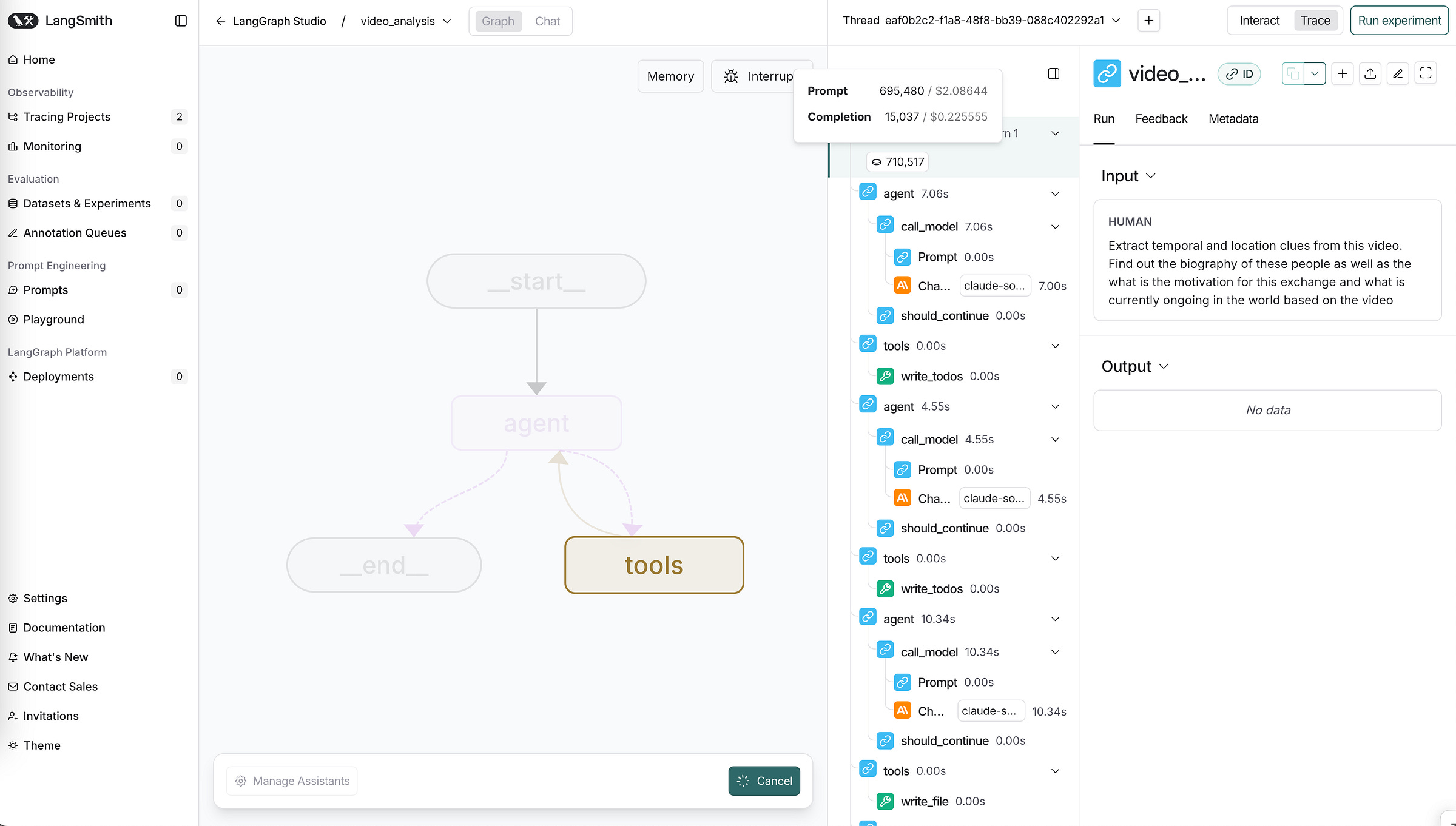Click the new thread plus icon
1456x826 pixels.
point(1148,21)
